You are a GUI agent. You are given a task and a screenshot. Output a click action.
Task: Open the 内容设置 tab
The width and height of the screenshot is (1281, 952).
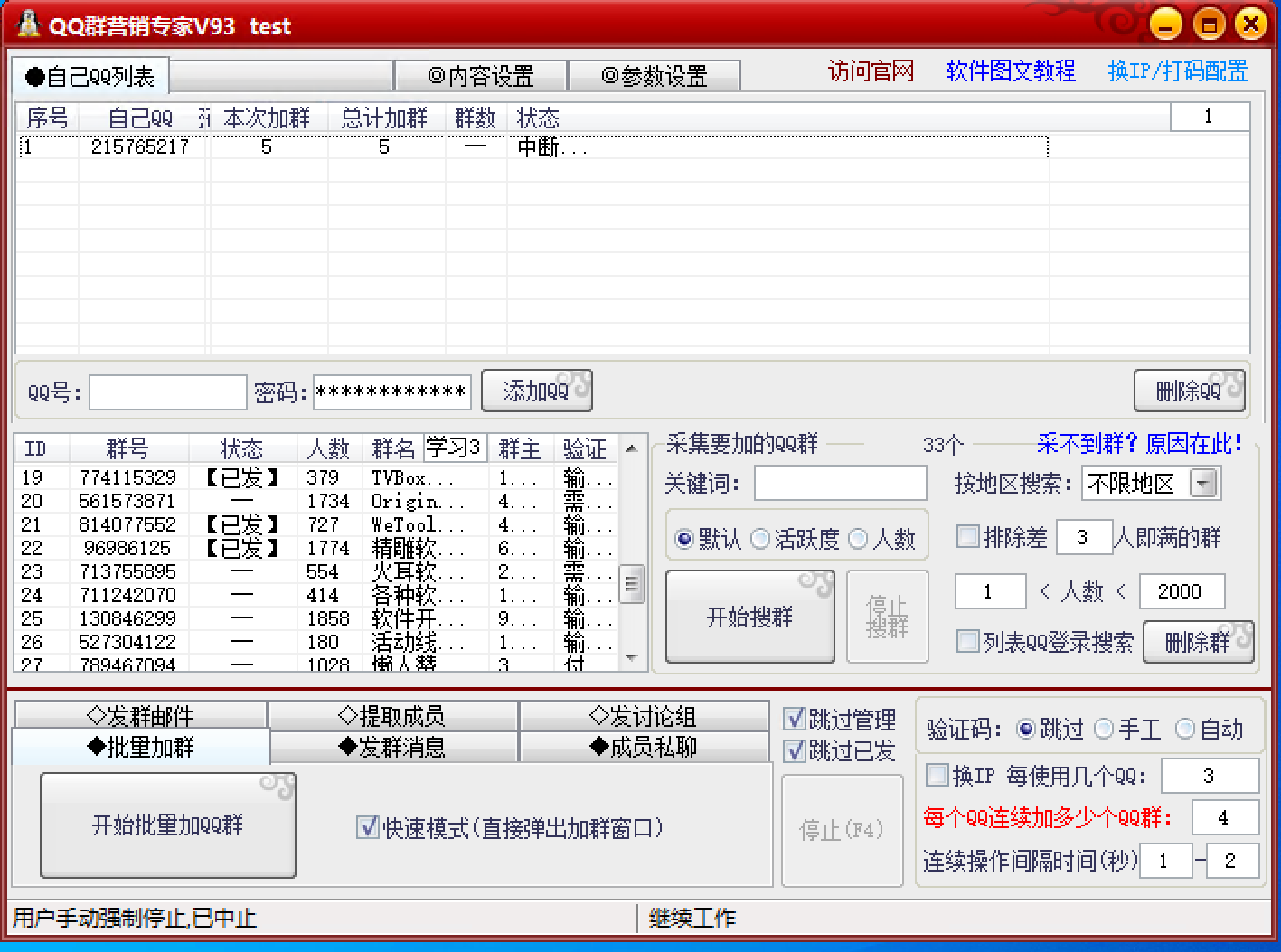tap(481, 76)
